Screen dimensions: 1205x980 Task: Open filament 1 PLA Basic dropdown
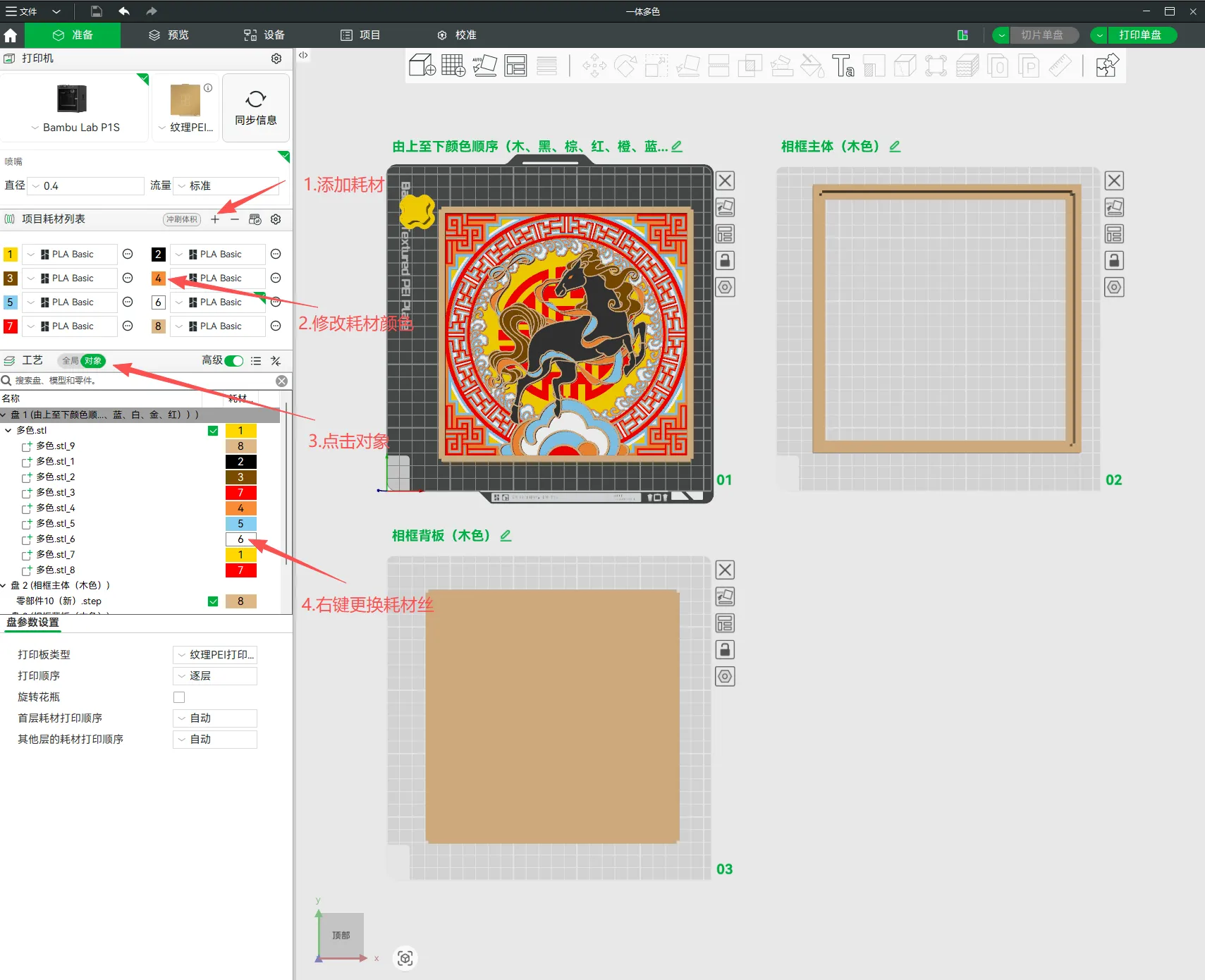[x=69, y=255]
